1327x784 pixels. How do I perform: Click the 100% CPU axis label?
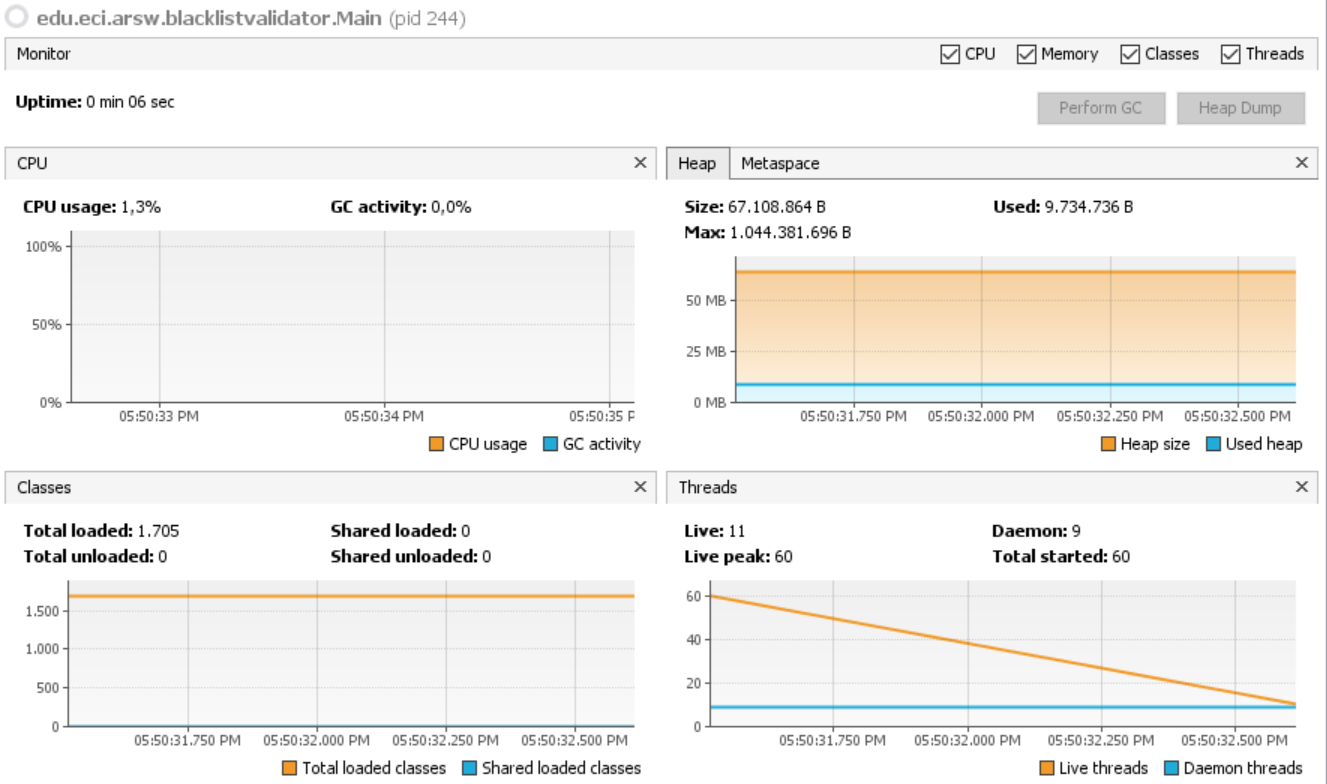pos(43,246)
